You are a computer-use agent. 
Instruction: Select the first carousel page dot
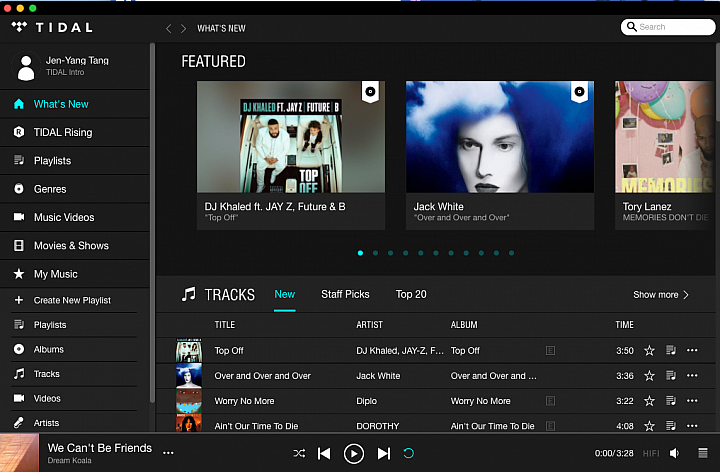click(360, 253)
